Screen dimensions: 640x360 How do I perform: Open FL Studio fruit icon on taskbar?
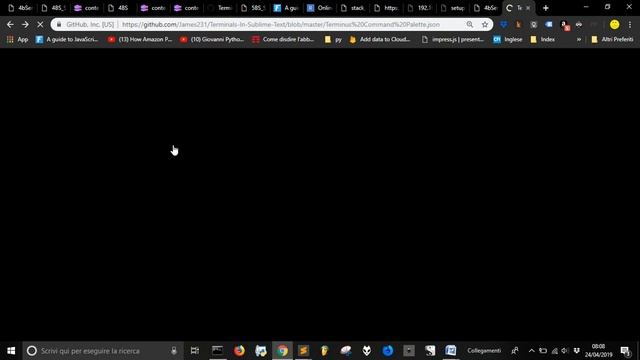[324, 351]
